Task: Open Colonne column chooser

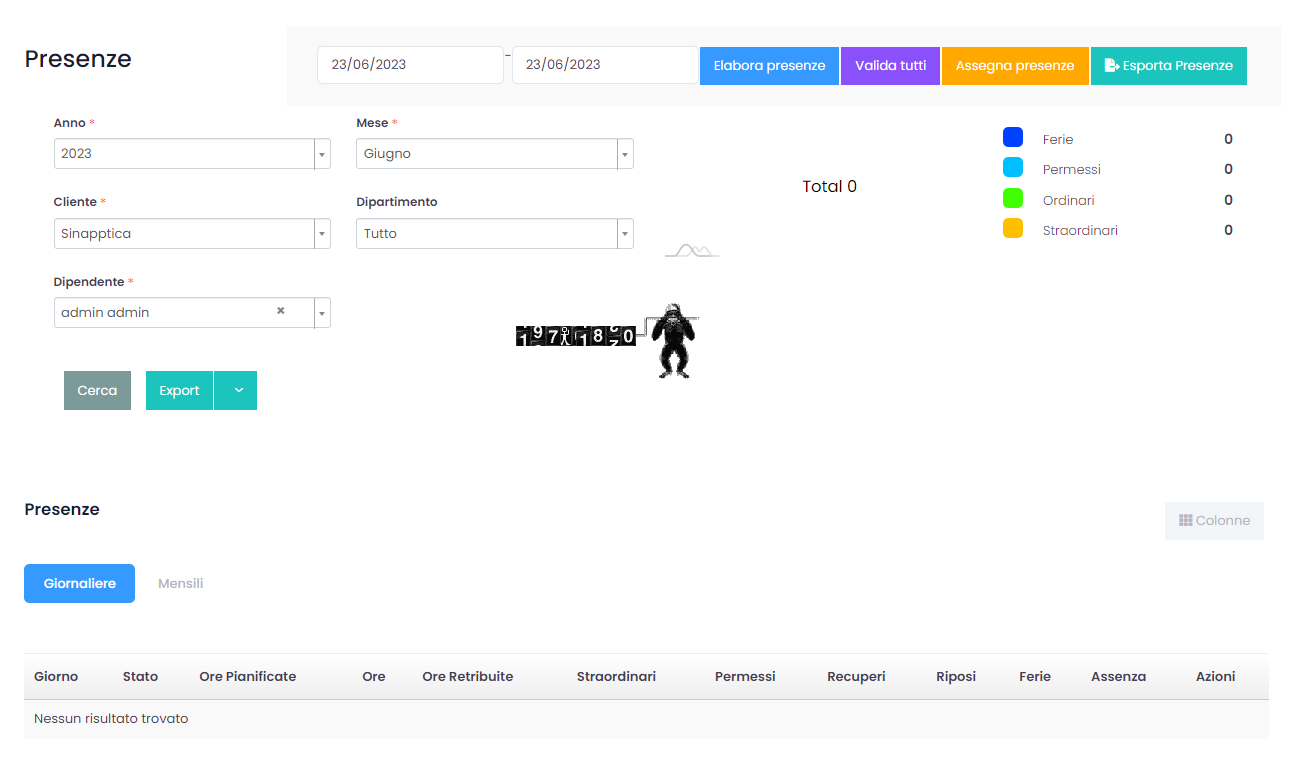Action: [1214, 521]
